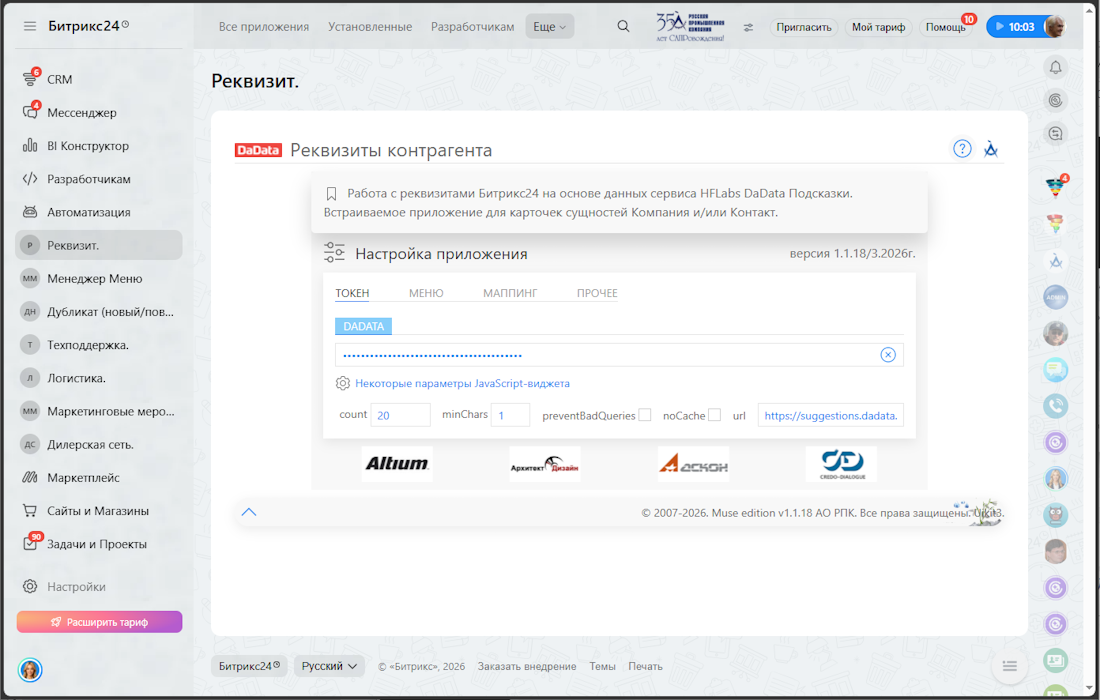This screenshot has height=700, width=1100.
Task: Open Установленные top menu
Action: [370, 27]
